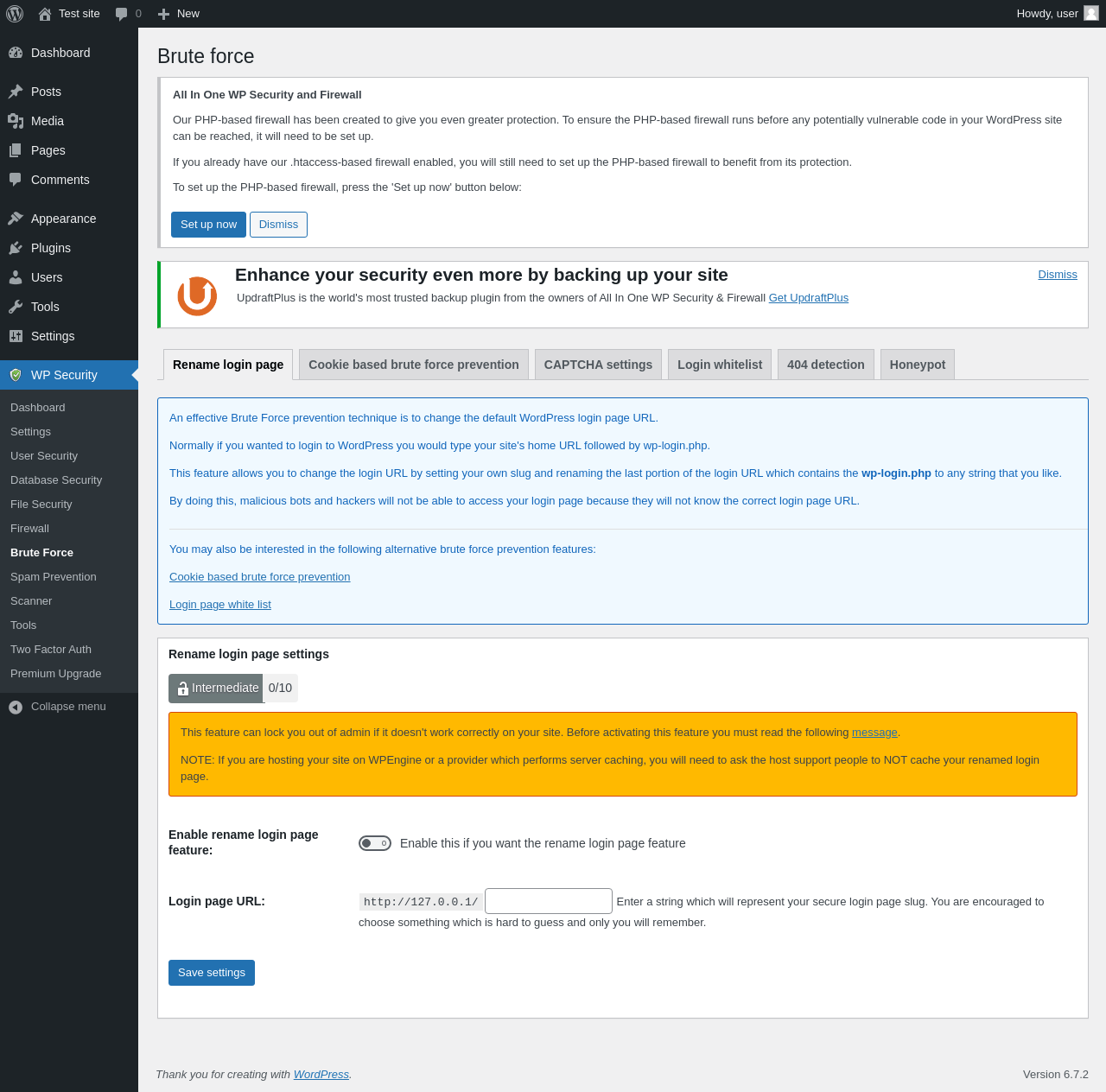Viewport: 1106px width, 1092px height.
Task: Click the Dashboard gauge icon in sidebar
Action: coord(16,53)
